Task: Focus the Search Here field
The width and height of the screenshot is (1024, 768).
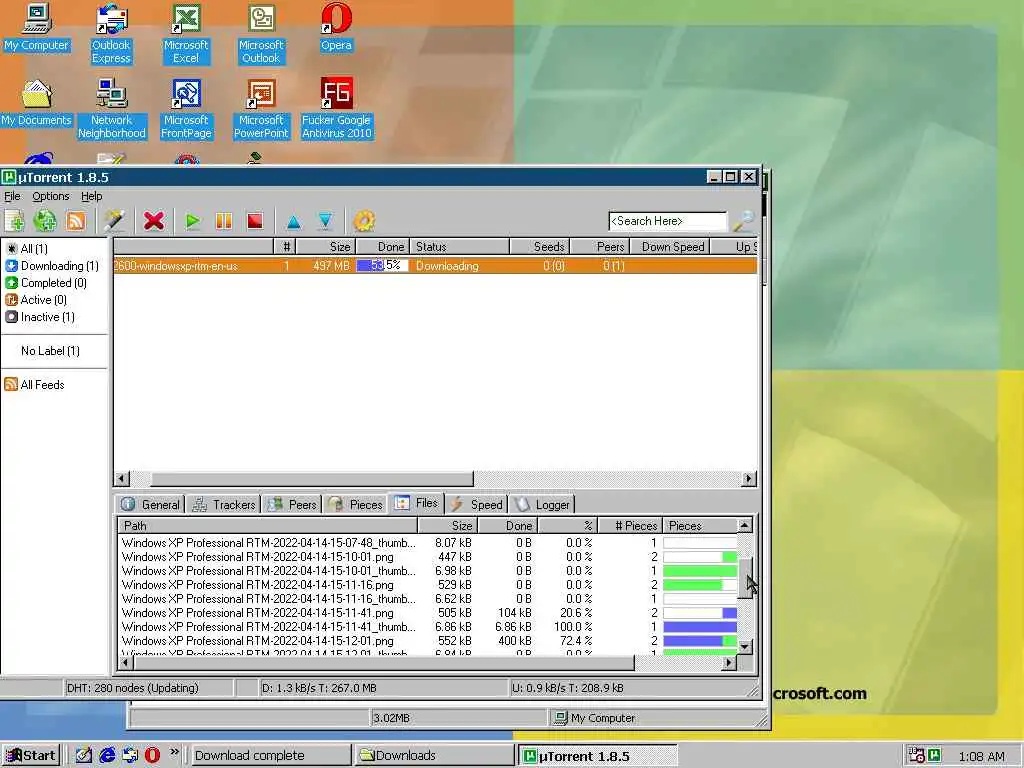Action: click(667, 221)
